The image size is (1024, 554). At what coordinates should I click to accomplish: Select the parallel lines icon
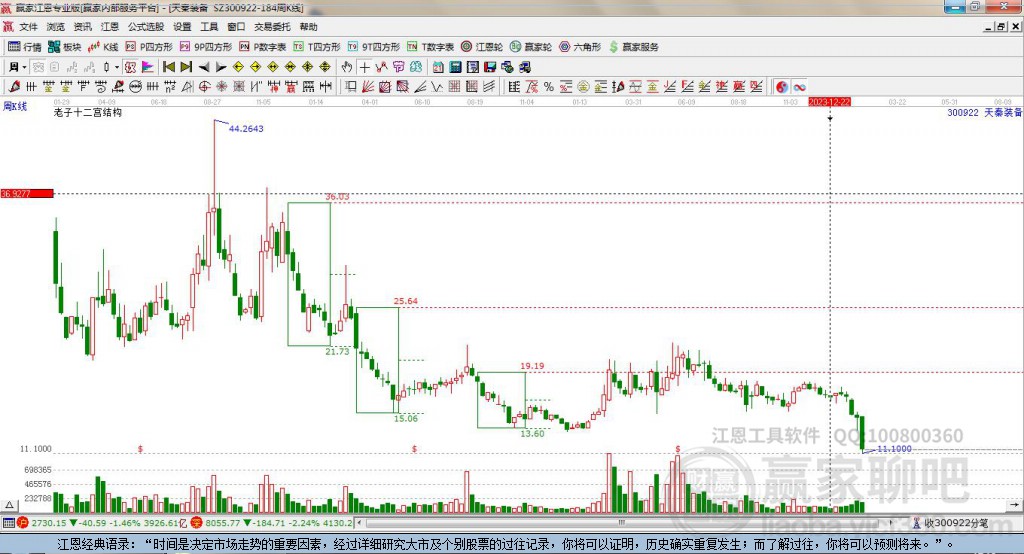coord(489,87)
